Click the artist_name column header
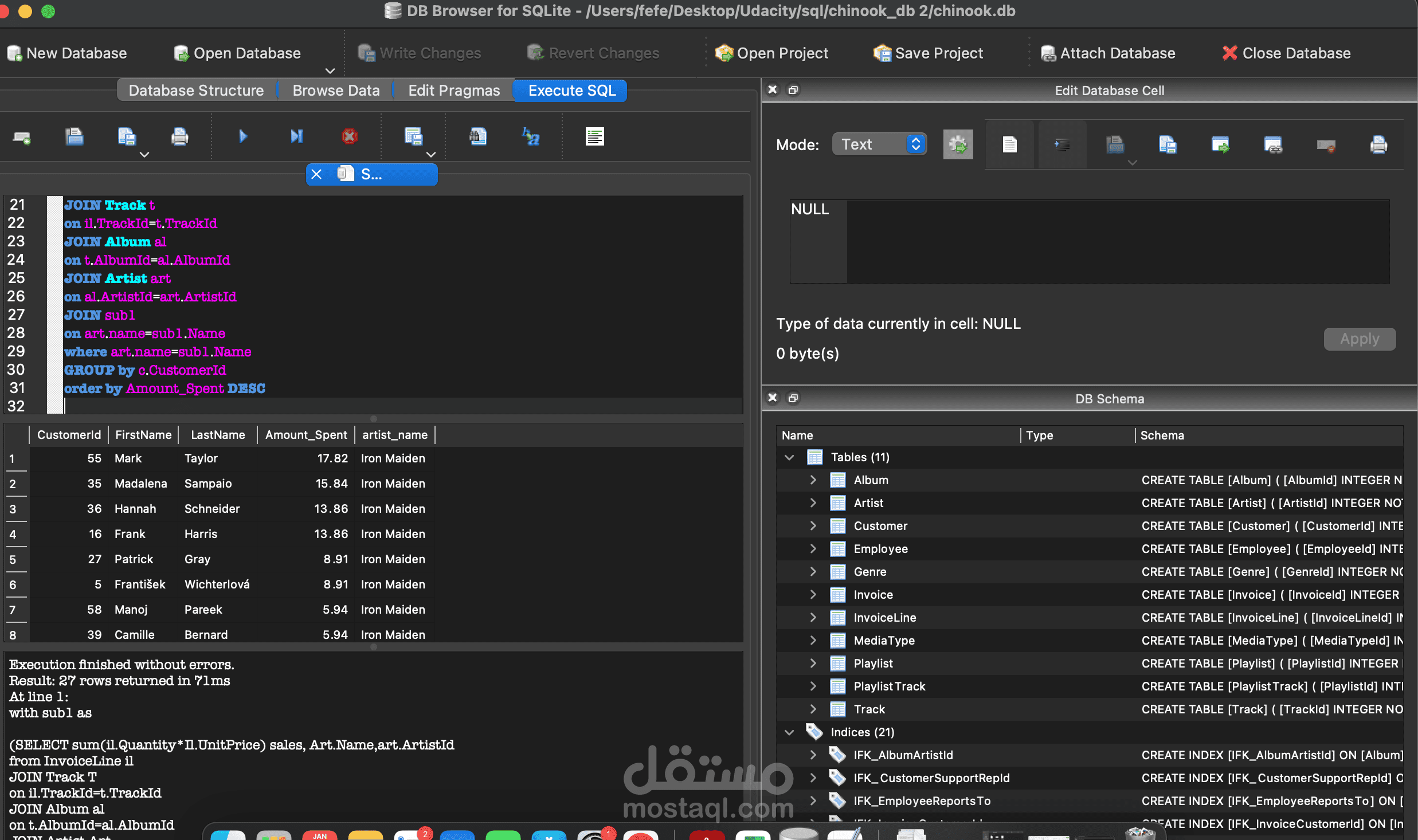This screenshot has width=1418, height=840. [x=395, y=435]
